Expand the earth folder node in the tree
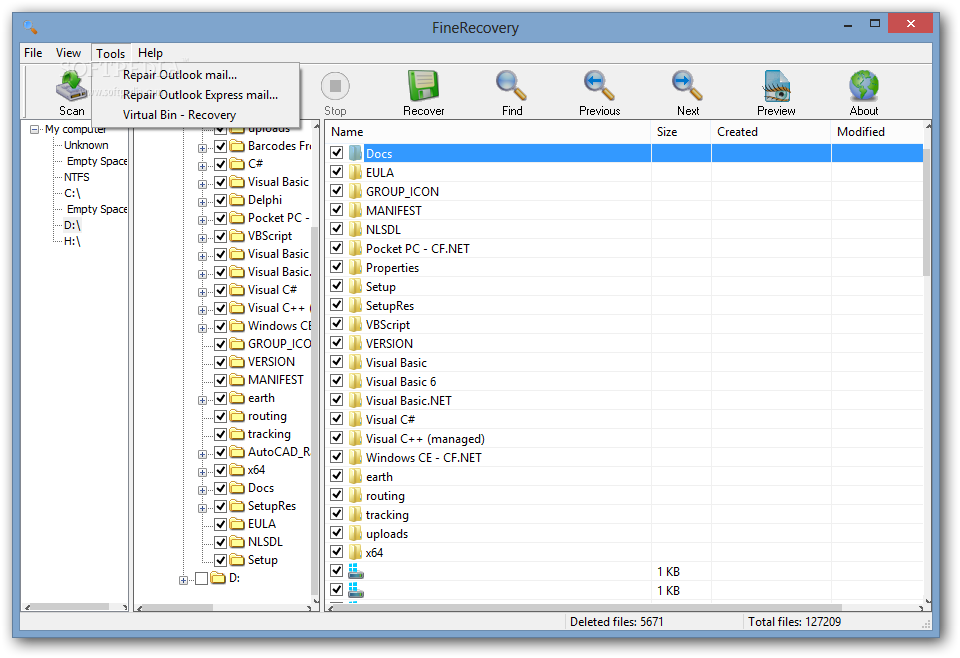 tap(202, 400)
